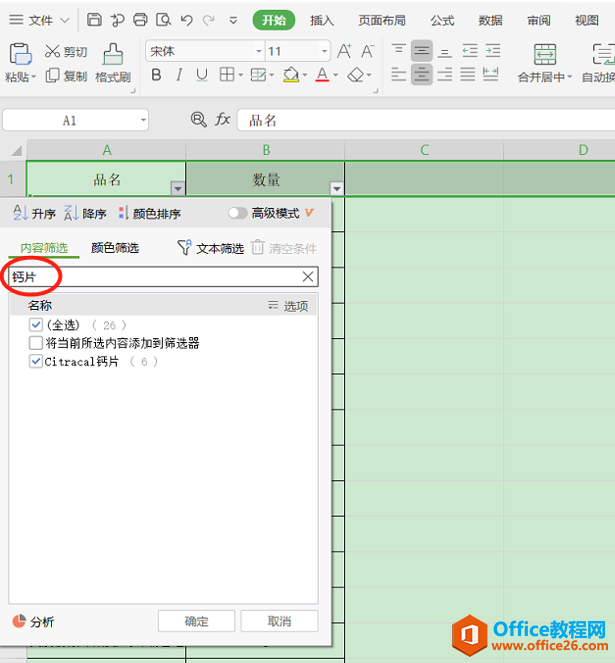
Task: Sort ascending with 升序
Action: pos(34,213)
